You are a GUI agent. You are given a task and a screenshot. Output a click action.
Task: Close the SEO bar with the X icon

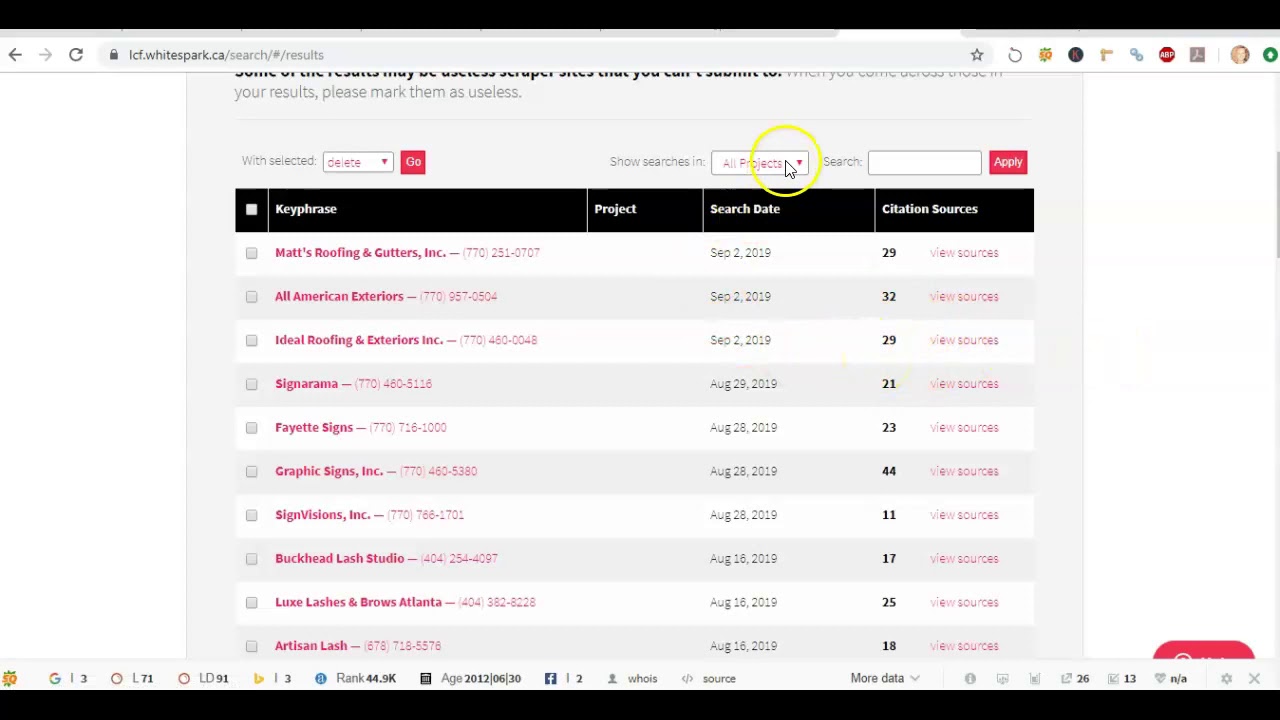1254,678
